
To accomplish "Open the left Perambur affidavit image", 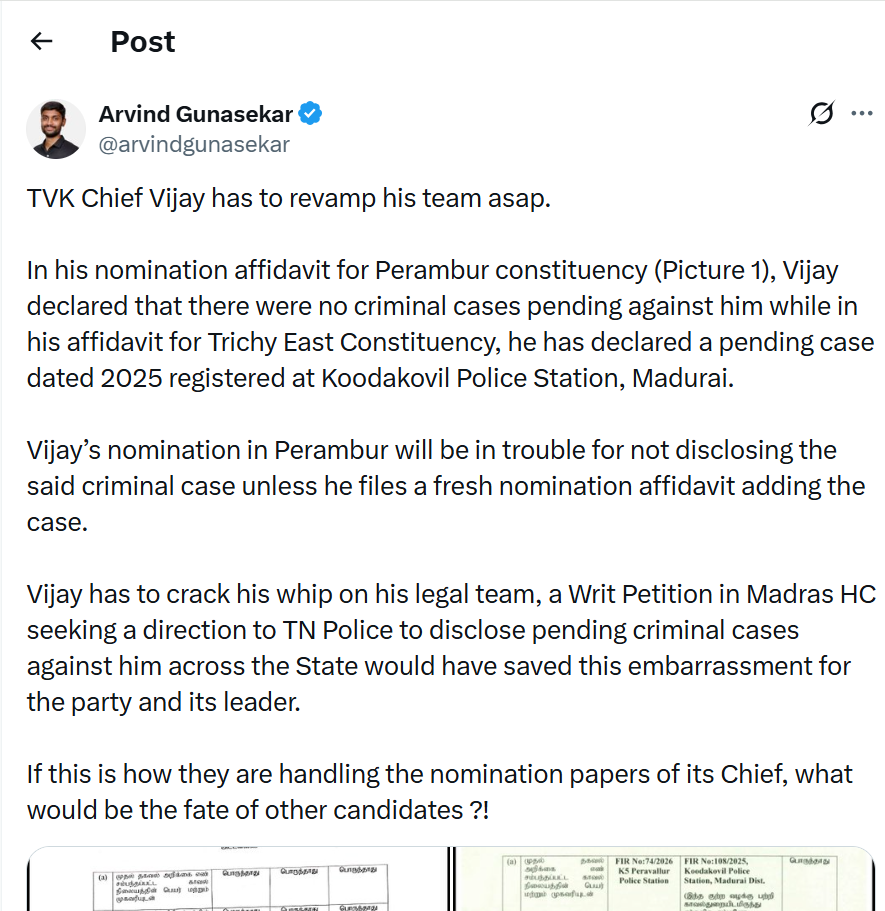I will coord(236,879).
